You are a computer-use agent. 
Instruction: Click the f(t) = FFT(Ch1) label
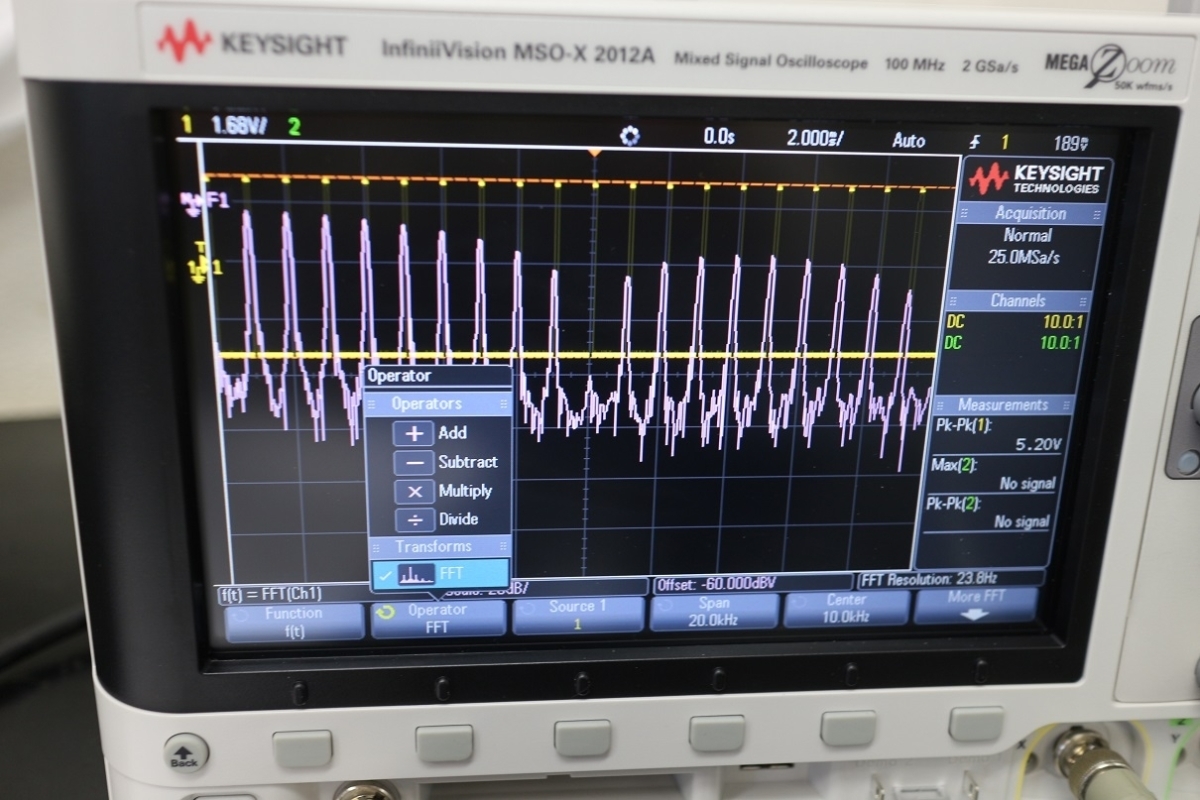pyautogui.click(x=272, y=594)
